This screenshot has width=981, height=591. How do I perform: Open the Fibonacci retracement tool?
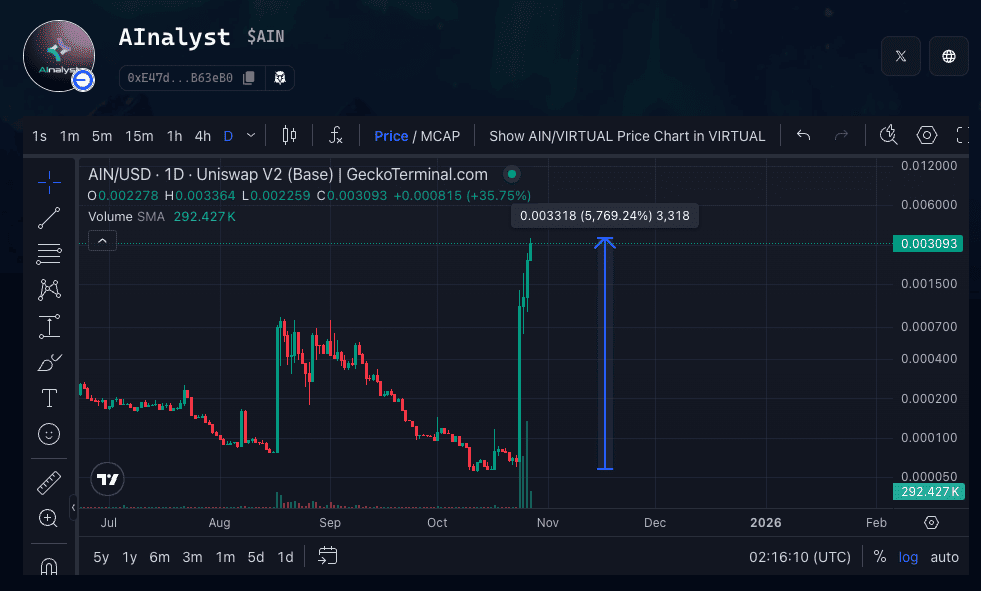click(49, 254)
